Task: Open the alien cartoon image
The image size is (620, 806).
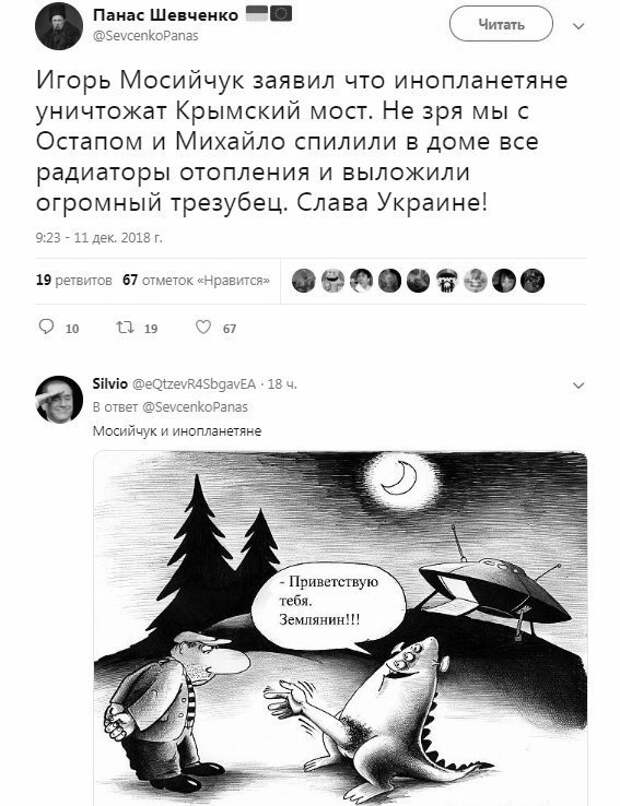Action: click(x=340, y=628)
